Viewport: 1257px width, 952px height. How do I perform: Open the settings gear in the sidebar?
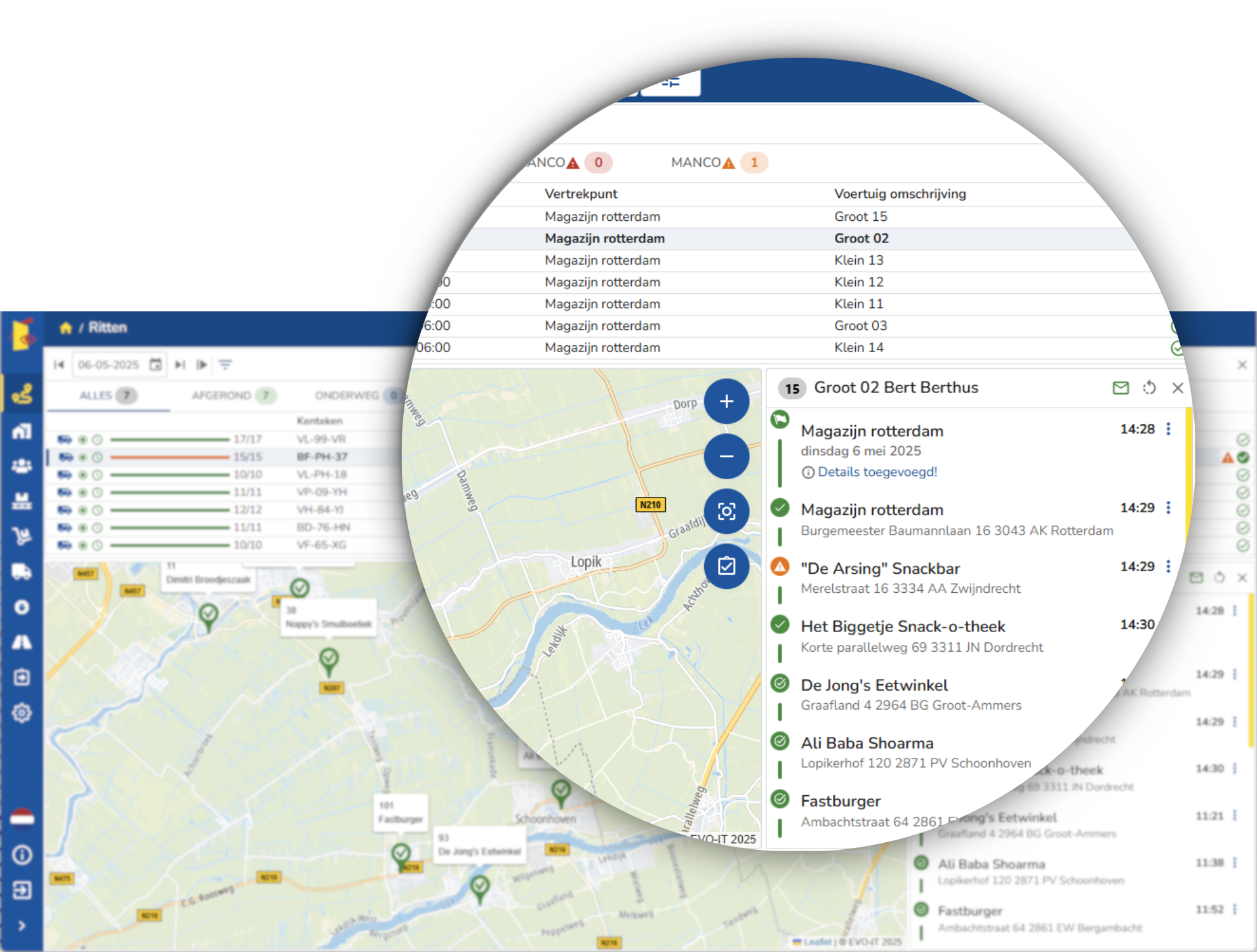coord(22,713)
